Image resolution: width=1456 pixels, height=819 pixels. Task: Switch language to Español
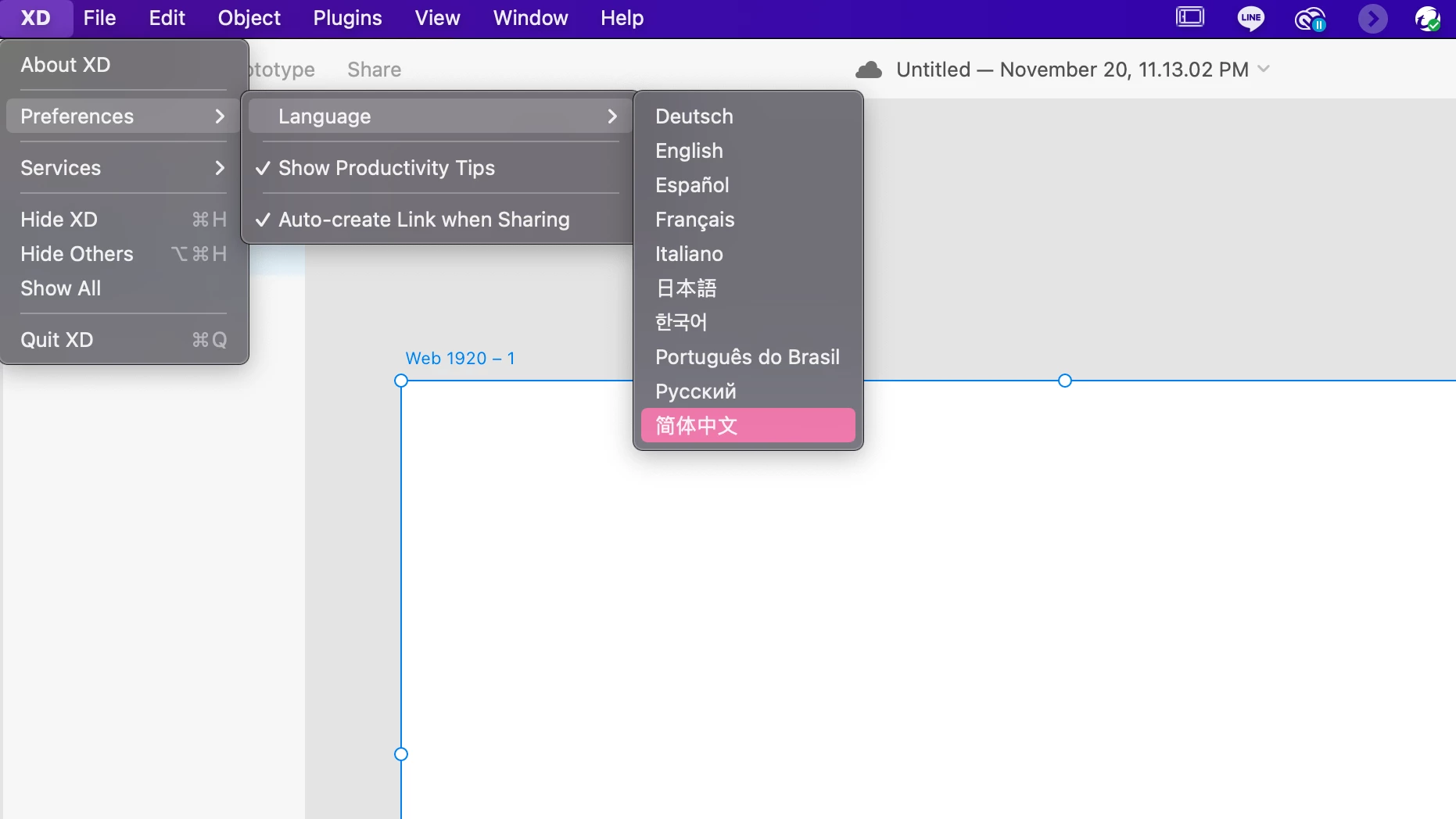[x=748, y=185]
